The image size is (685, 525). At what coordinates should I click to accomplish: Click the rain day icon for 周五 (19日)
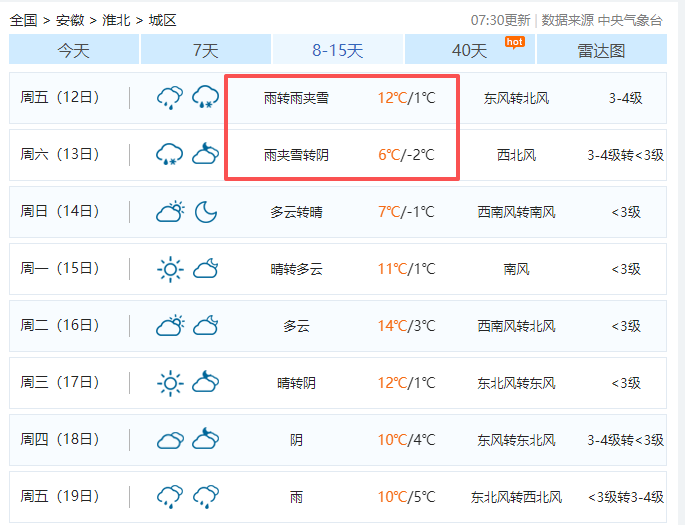coord(170,497)
